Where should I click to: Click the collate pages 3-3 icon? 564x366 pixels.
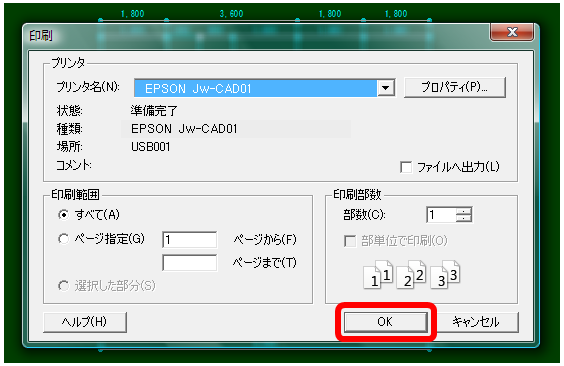click(445, 275)
